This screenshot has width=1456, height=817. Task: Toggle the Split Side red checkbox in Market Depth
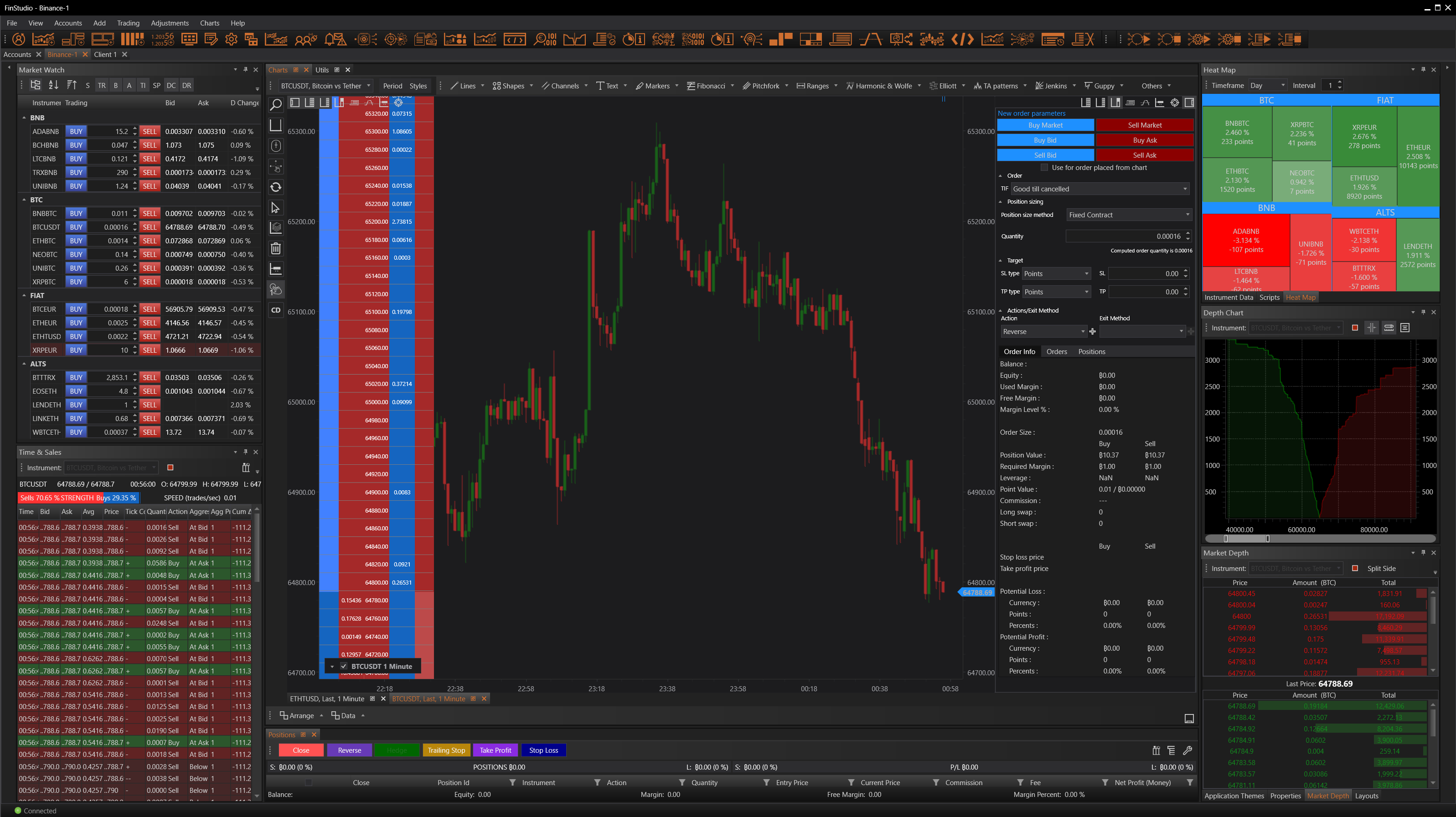[1355, 568]
